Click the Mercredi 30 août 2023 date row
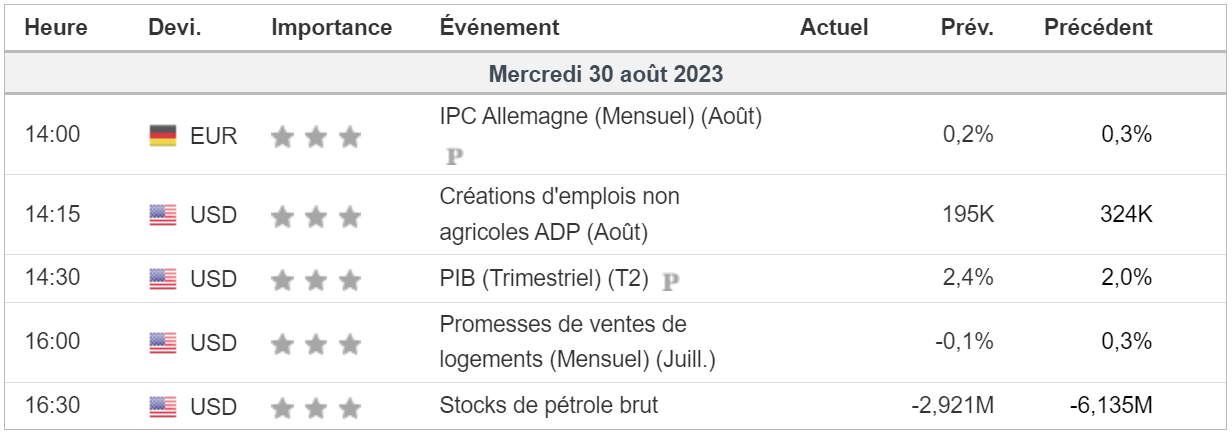The height and width of the screenshot is (434, 1232). coord(606,75)
